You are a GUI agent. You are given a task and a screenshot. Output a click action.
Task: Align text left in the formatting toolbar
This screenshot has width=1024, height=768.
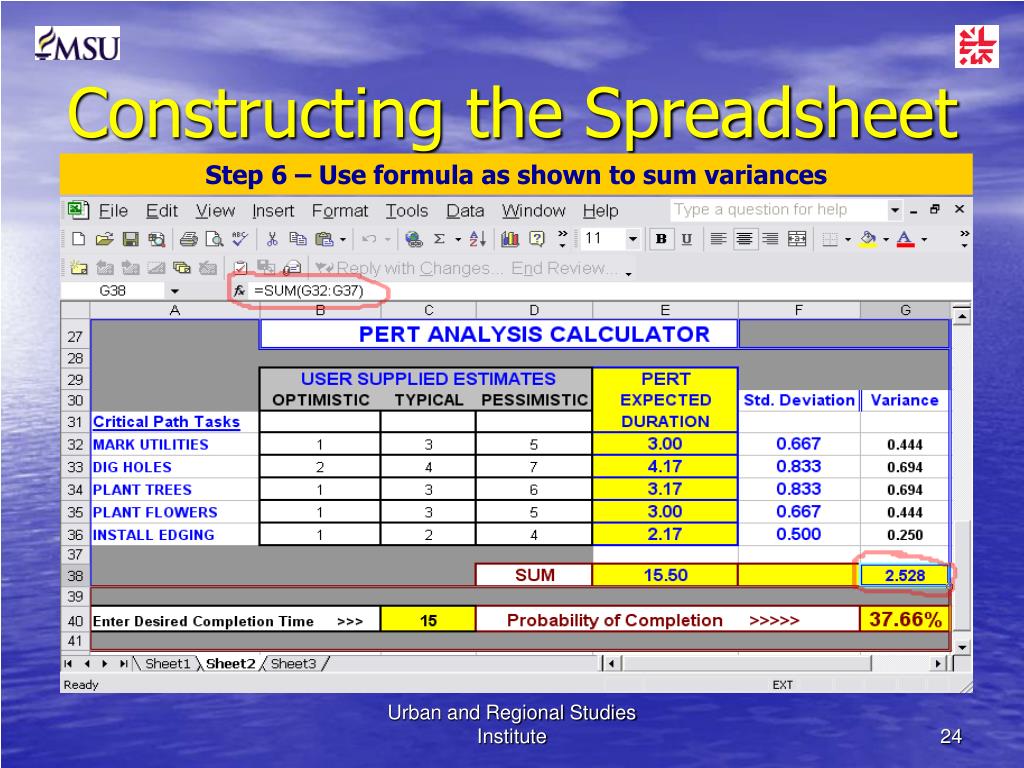point(718,239)
